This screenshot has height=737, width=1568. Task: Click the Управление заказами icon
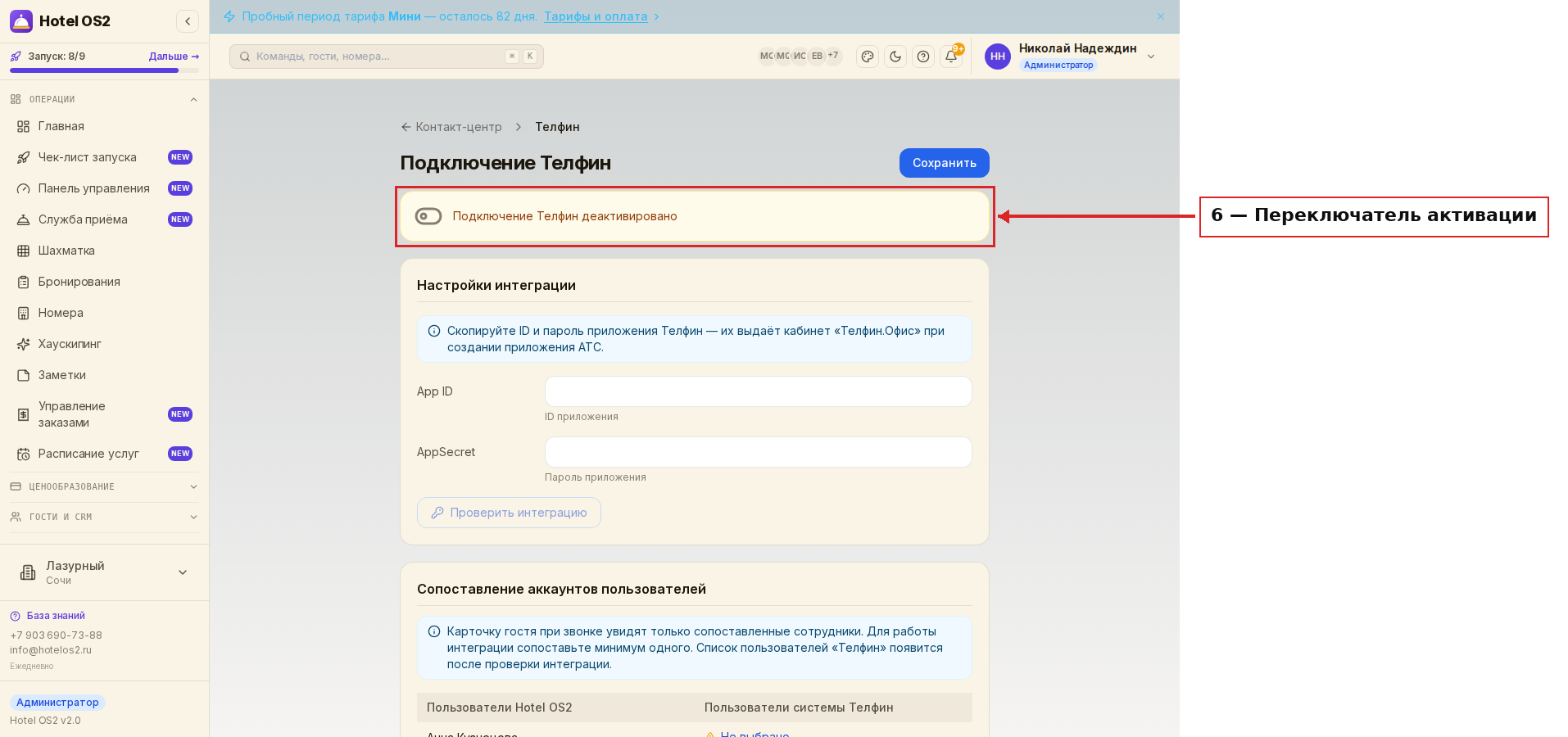24,414
